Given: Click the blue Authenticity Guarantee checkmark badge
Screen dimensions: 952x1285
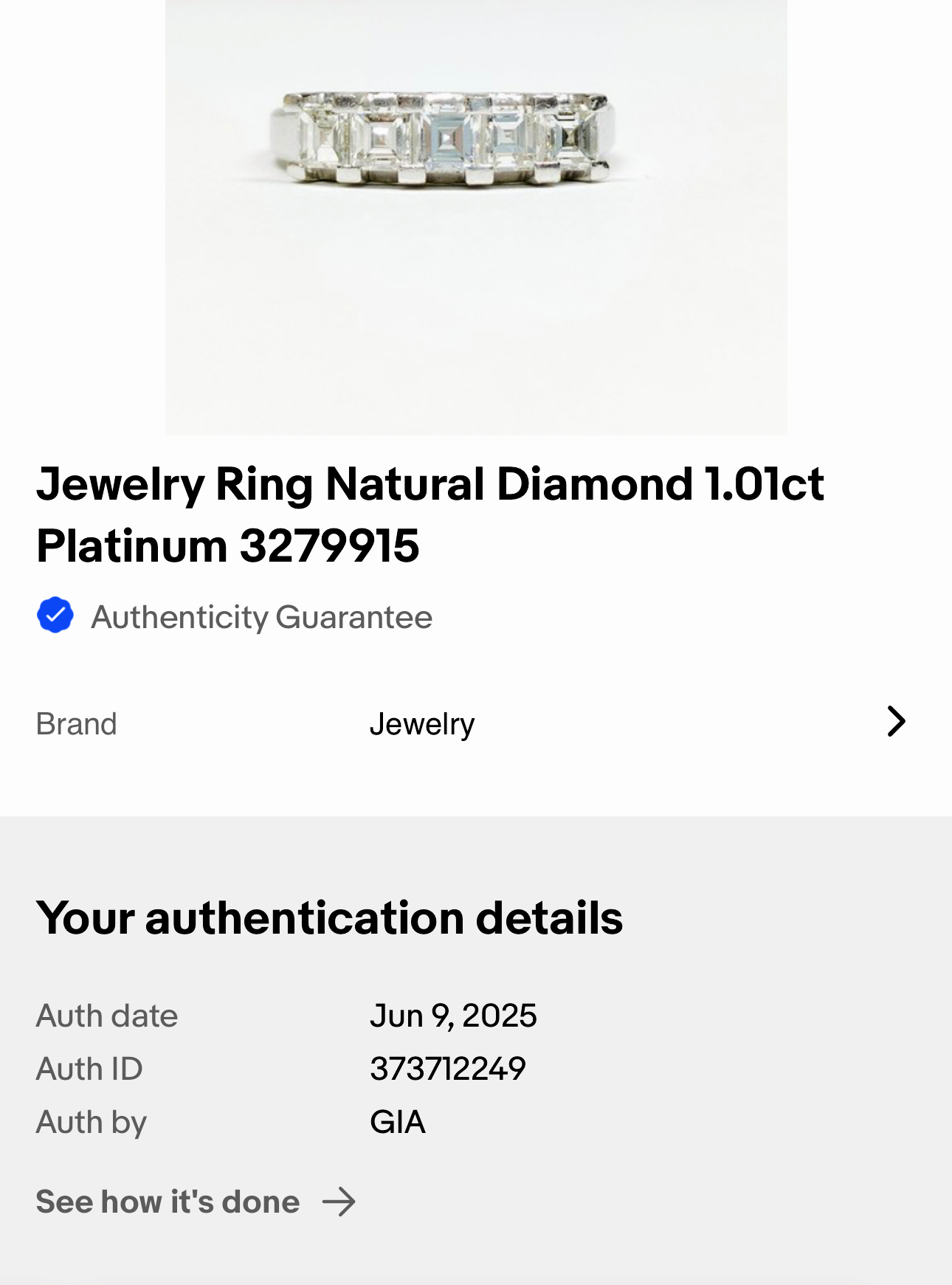Looking at the screenshot, I should click(x=55, y=616).
